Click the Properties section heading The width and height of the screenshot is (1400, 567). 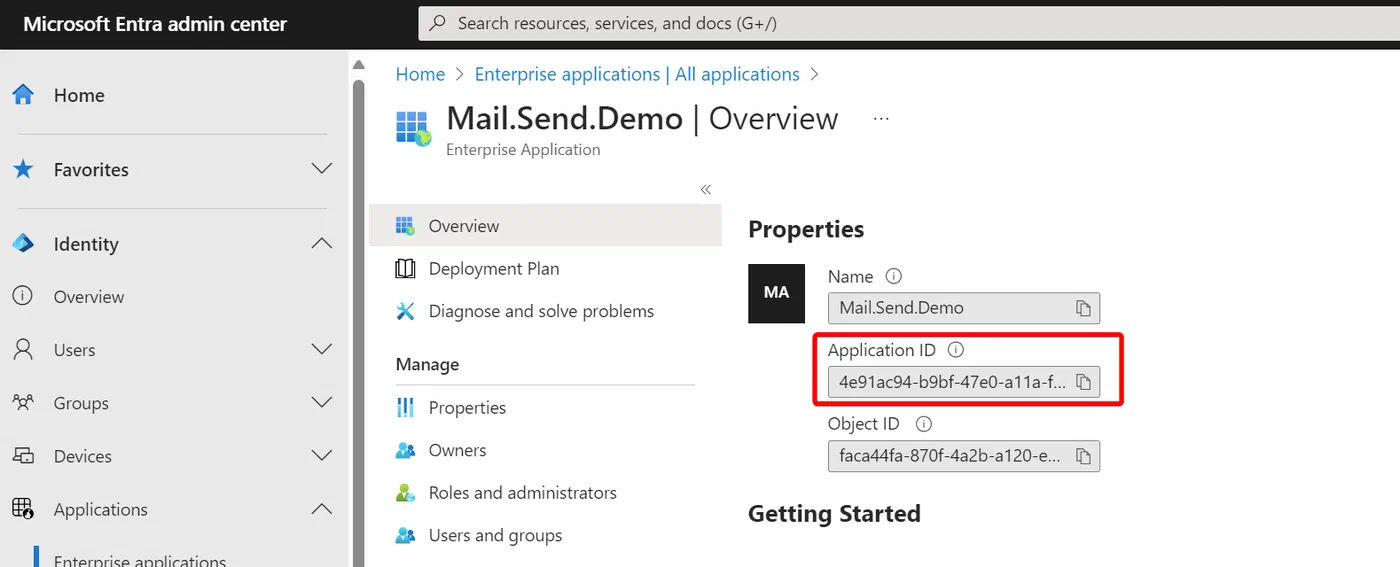[x=806, y=229]
